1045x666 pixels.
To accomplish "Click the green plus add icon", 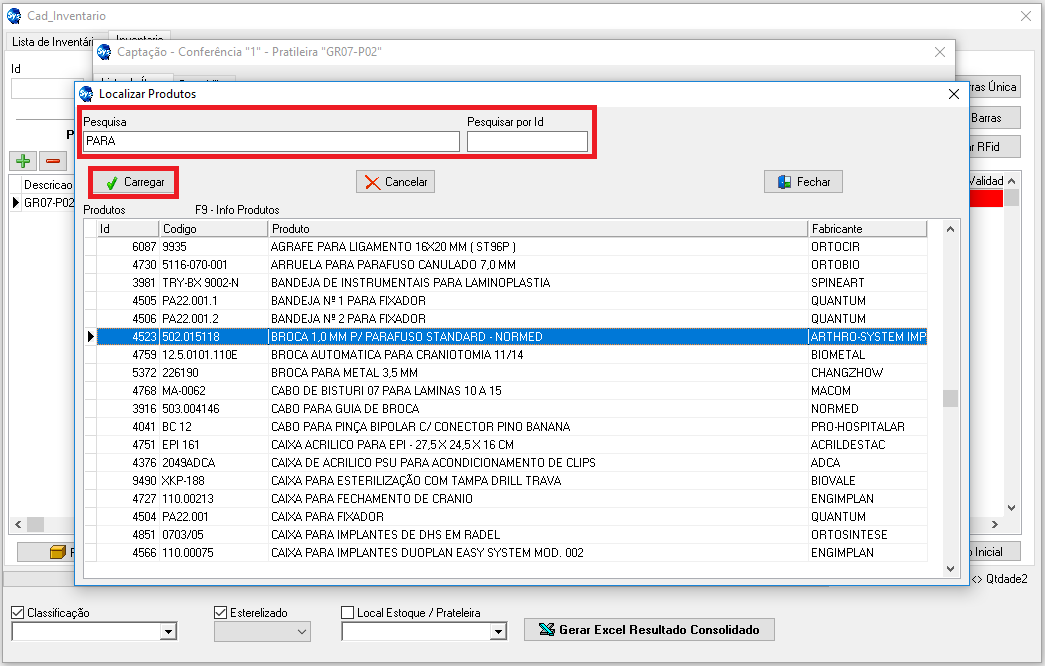I will (22, 160).
